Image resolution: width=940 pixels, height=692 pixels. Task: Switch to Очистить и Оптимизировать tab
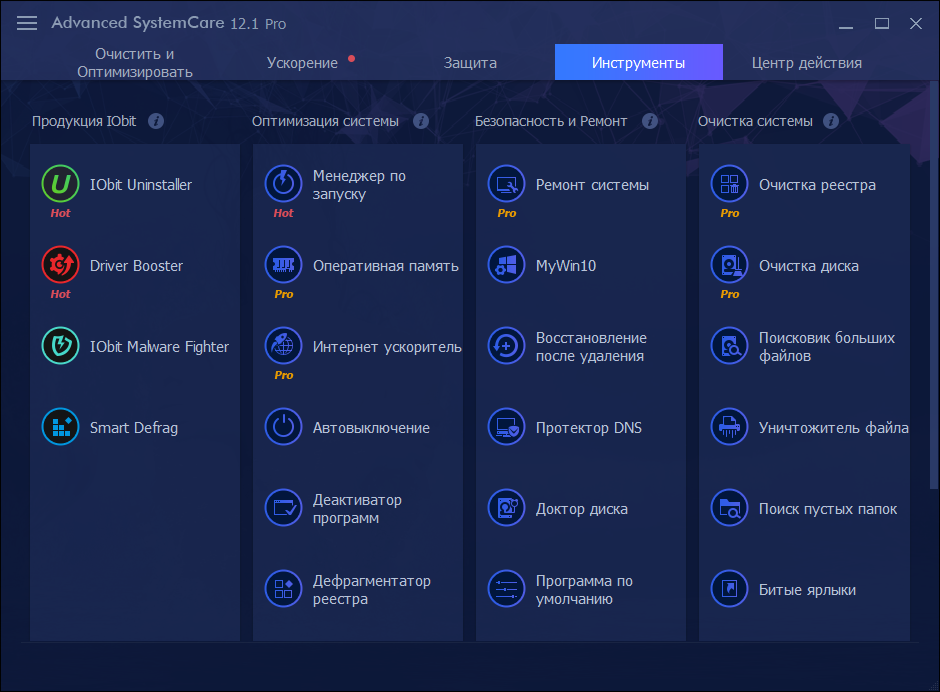pyautogui.click(x=135, y=62)
